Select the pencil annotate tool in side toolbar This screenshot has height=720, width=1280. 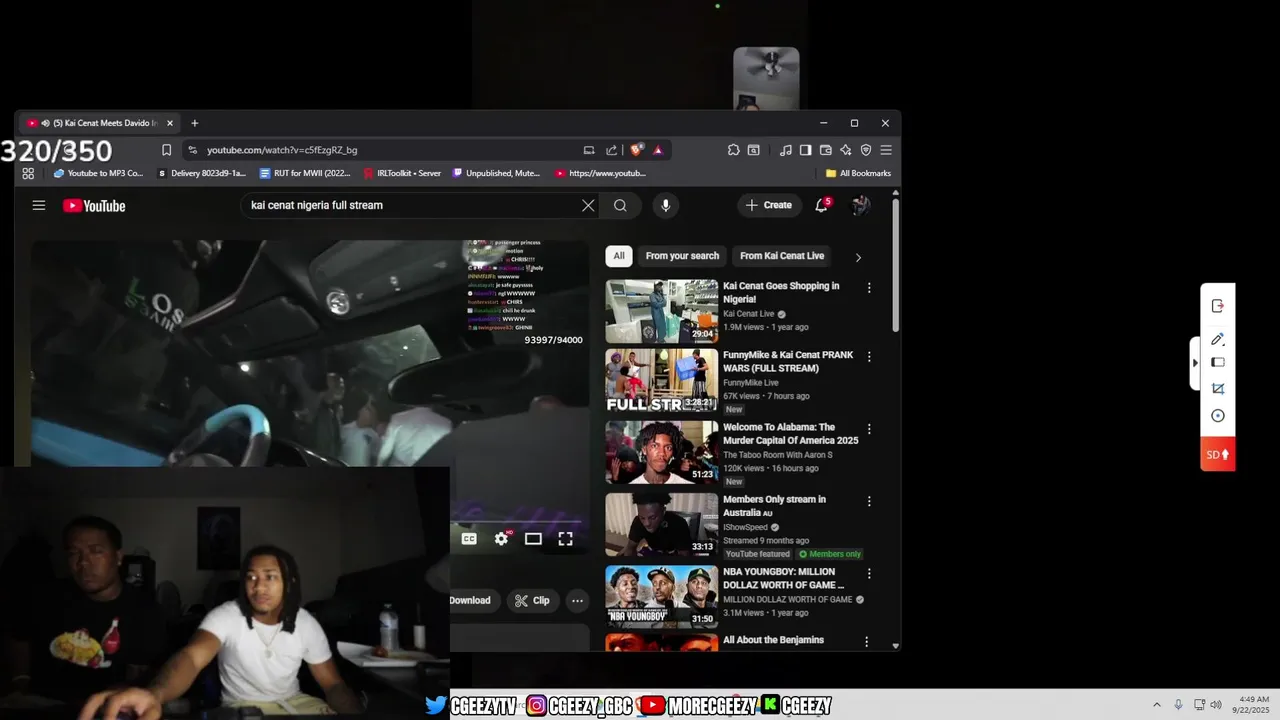pyautogui.click(x=1217, y=340)
